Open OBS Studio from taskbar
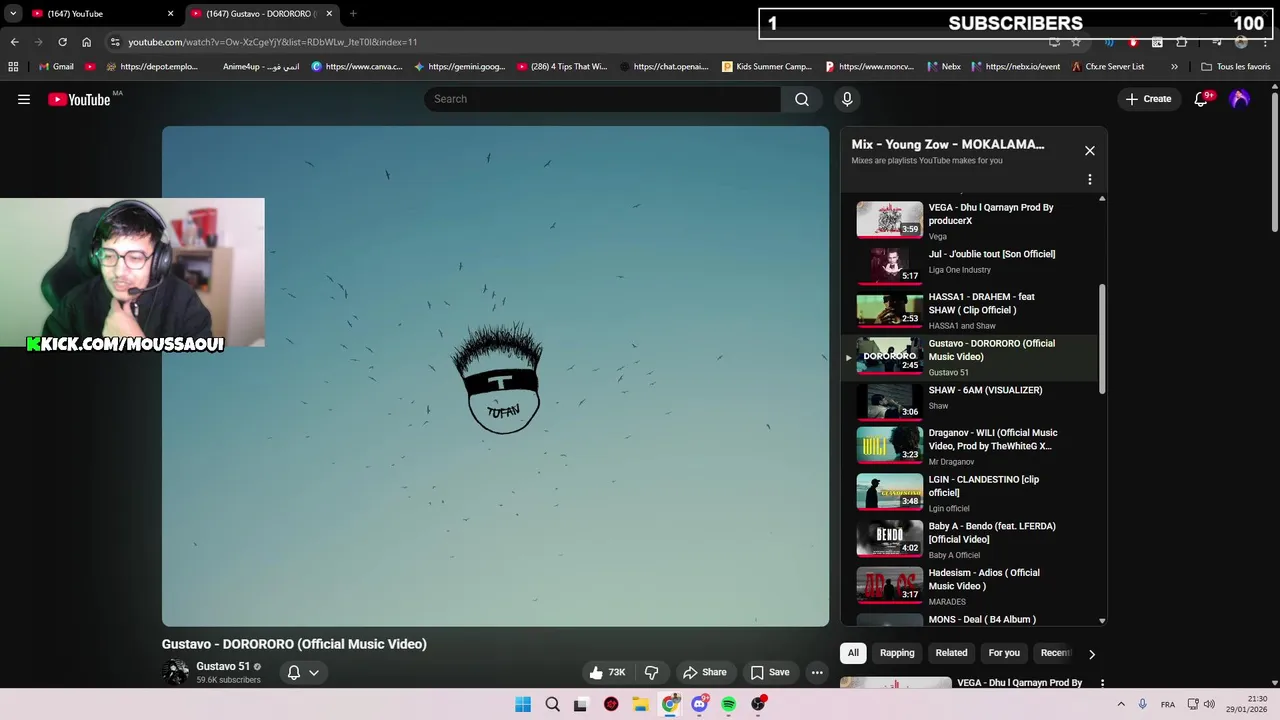This screenshot has width=1280, height=720. [x=758, y=704]
